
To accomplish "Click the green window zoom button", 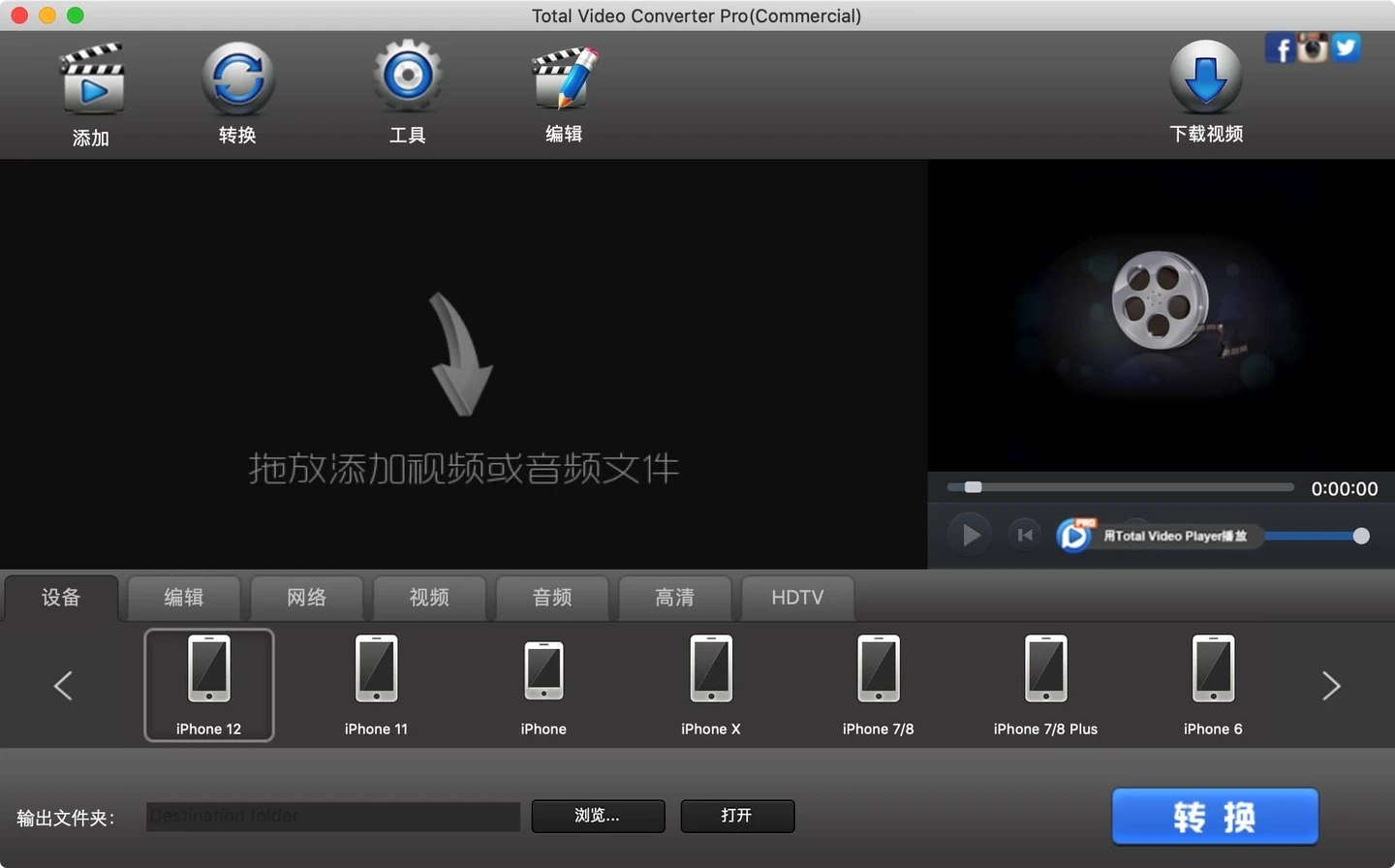I will [76, 15].
